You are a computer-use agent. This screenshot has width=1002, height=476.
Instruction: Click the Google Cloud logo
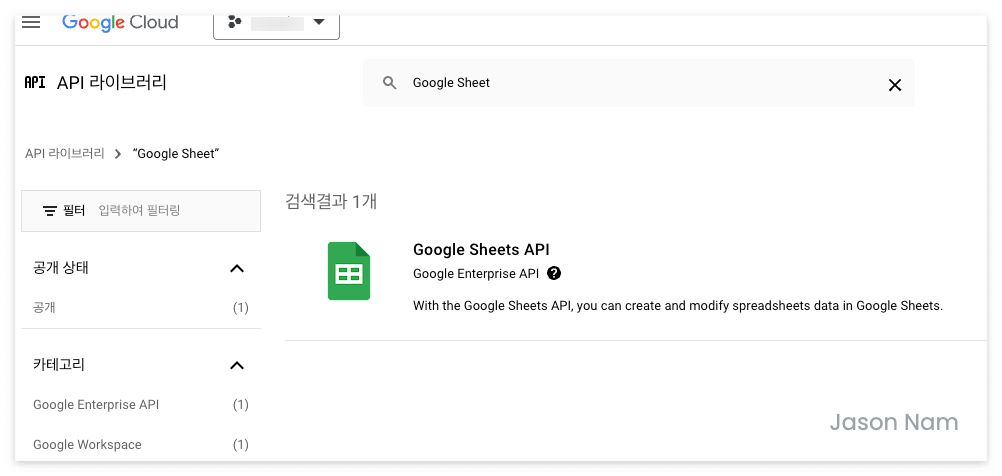(x=120, y=23)
